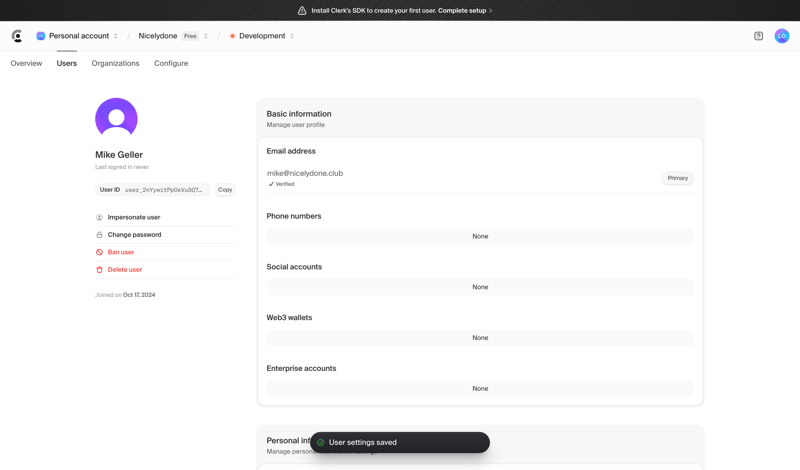Click the Delete user trash icon
Image resolution: width=800 pixels, height=470 pixels.
99,269
